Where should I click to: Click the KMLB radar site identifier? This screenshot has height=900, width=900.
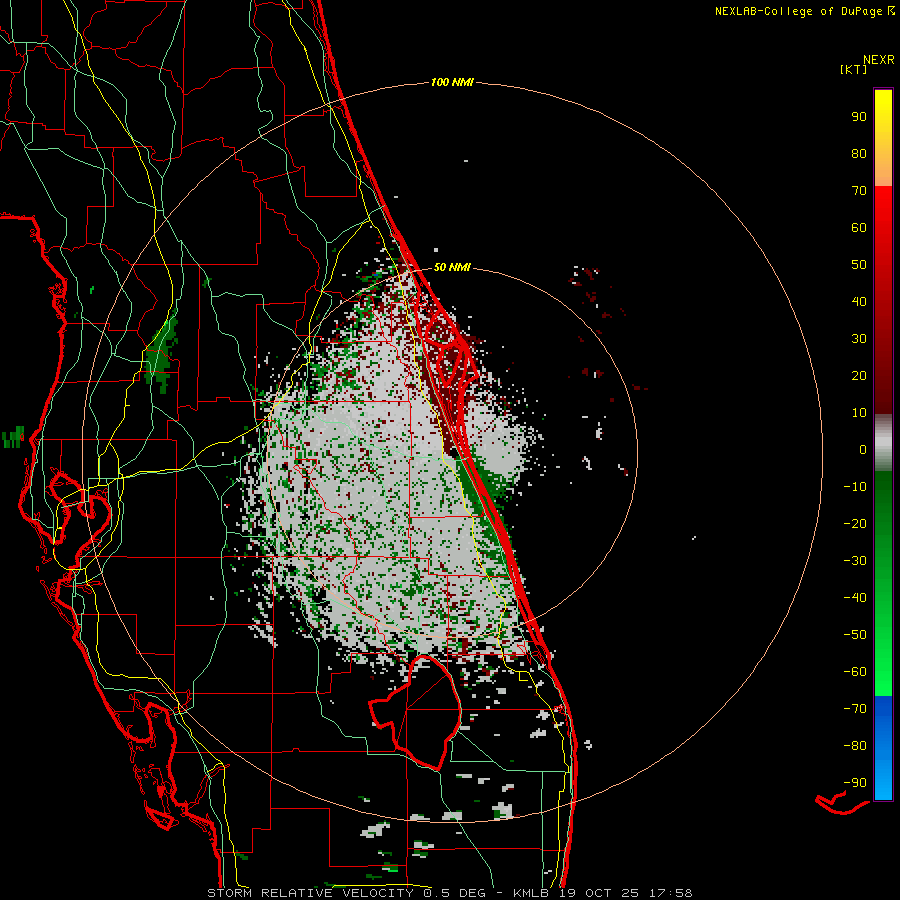[531, 893]
